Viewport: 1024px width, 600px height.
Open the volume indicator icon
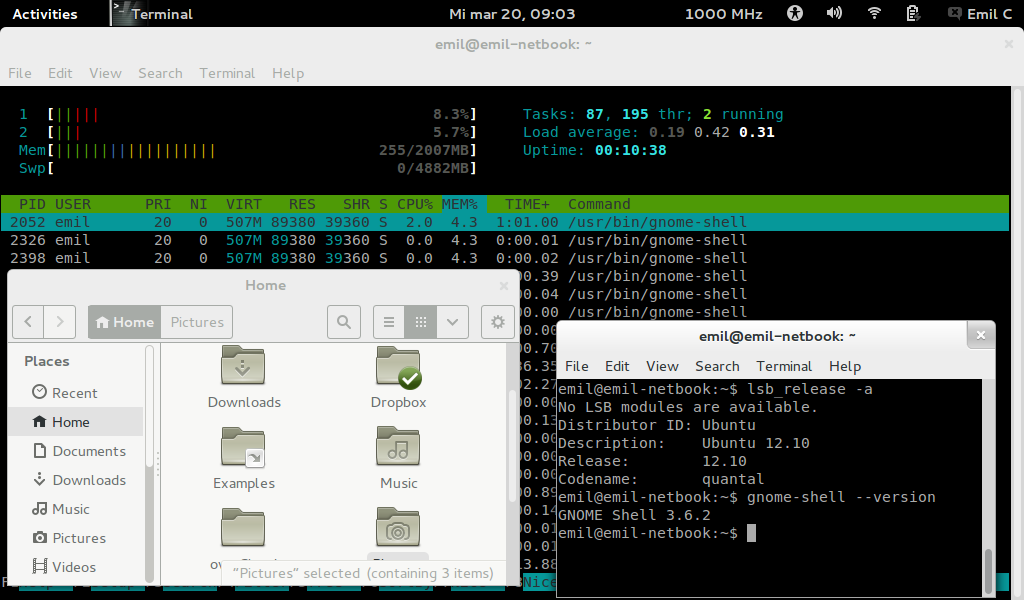click(x=834, y=13)
